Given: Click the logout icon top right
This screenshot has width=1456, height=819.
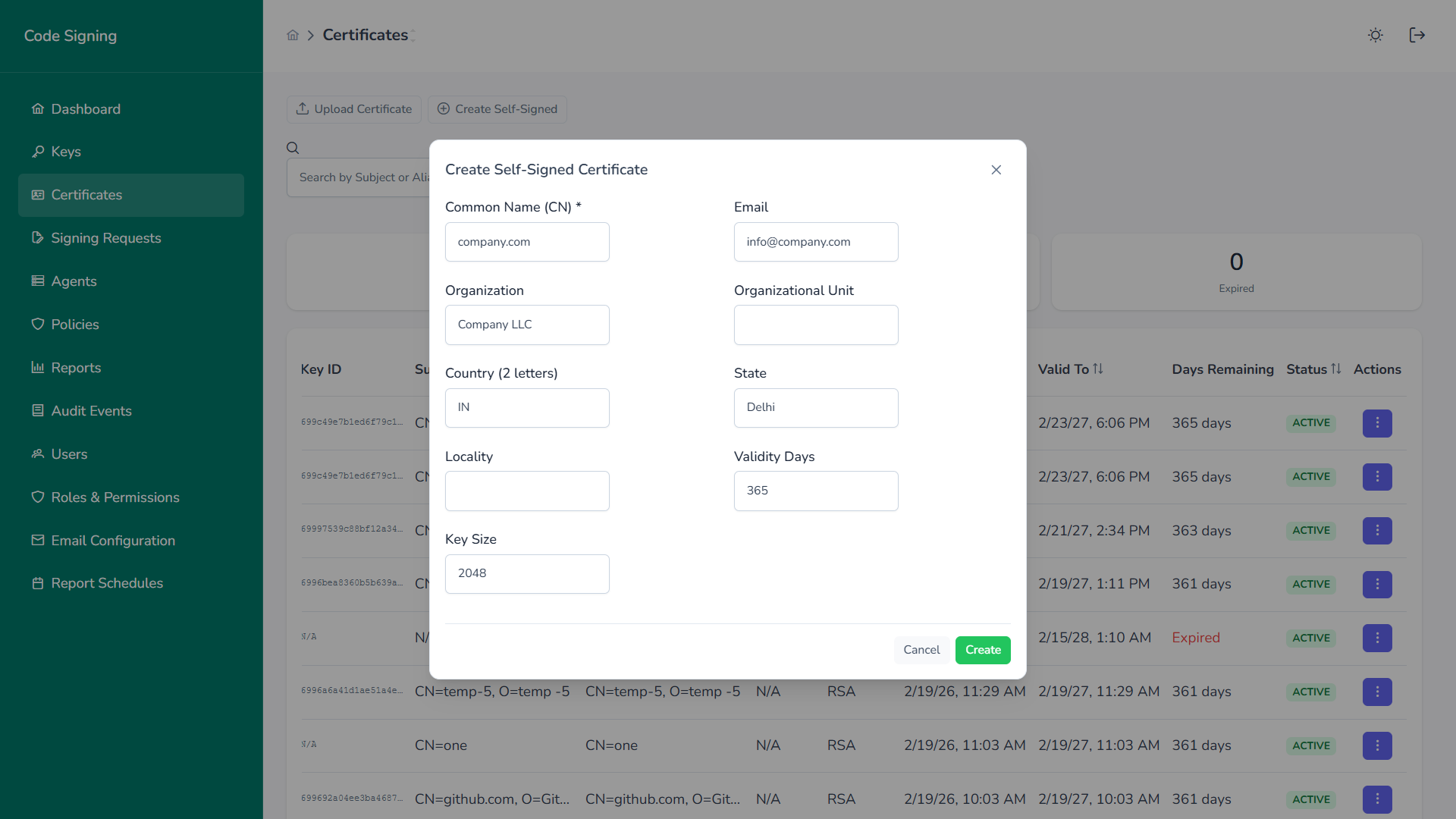Looking at the screenshot, I should pos(1417,35).
